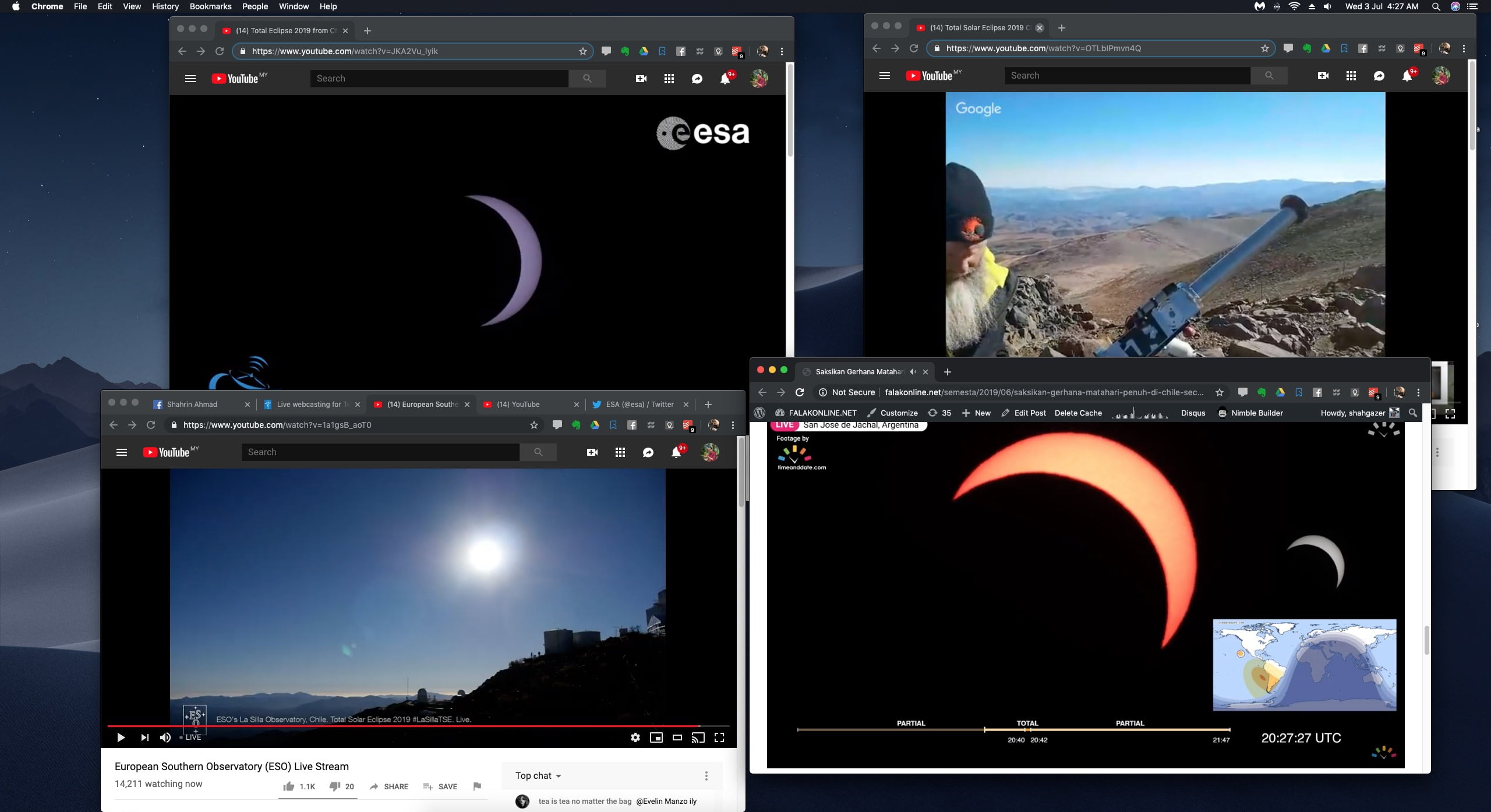Screen dimensions: 1491x812
Task: Open Spotlight search in menu bar
Action: coord(1436,6)
